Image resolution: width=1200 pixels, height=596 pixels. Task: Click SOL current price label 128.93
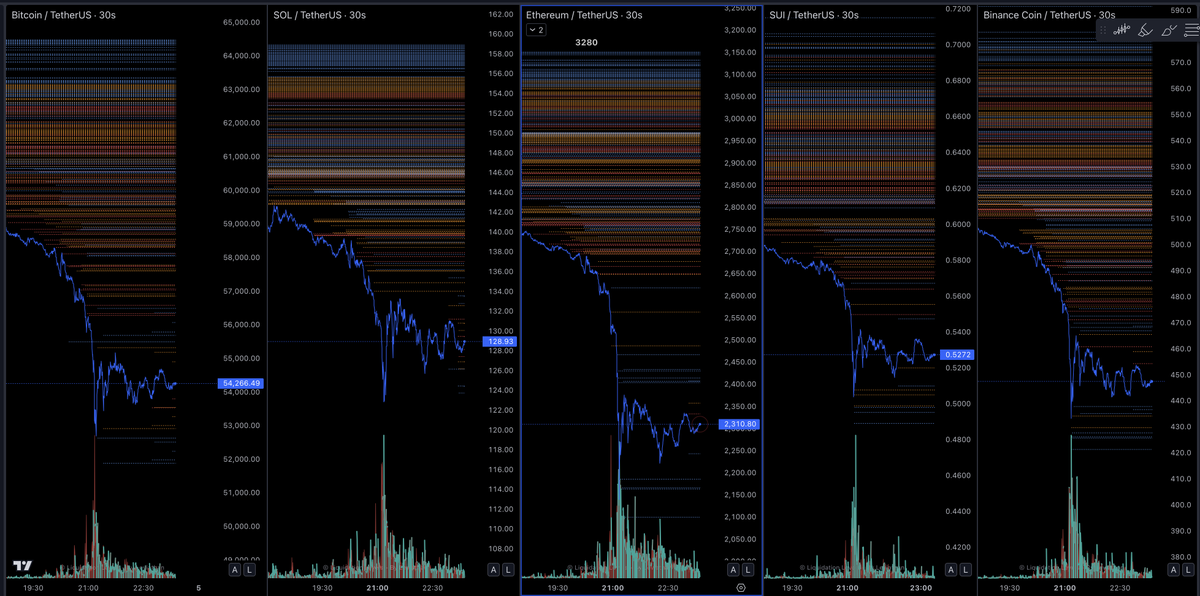tap(498, 341)
